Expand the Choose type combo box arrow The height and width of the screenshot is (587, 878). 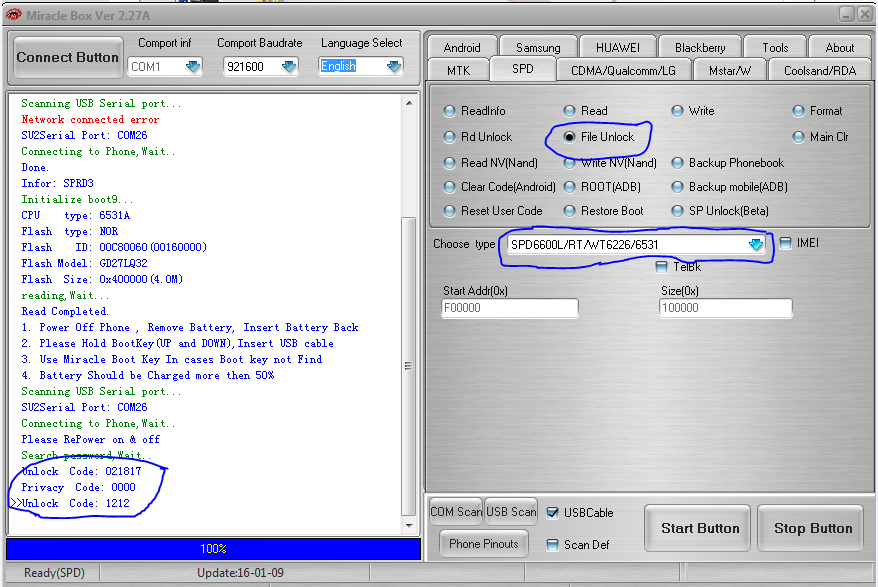pyautogui.click(x=756, y=244)
